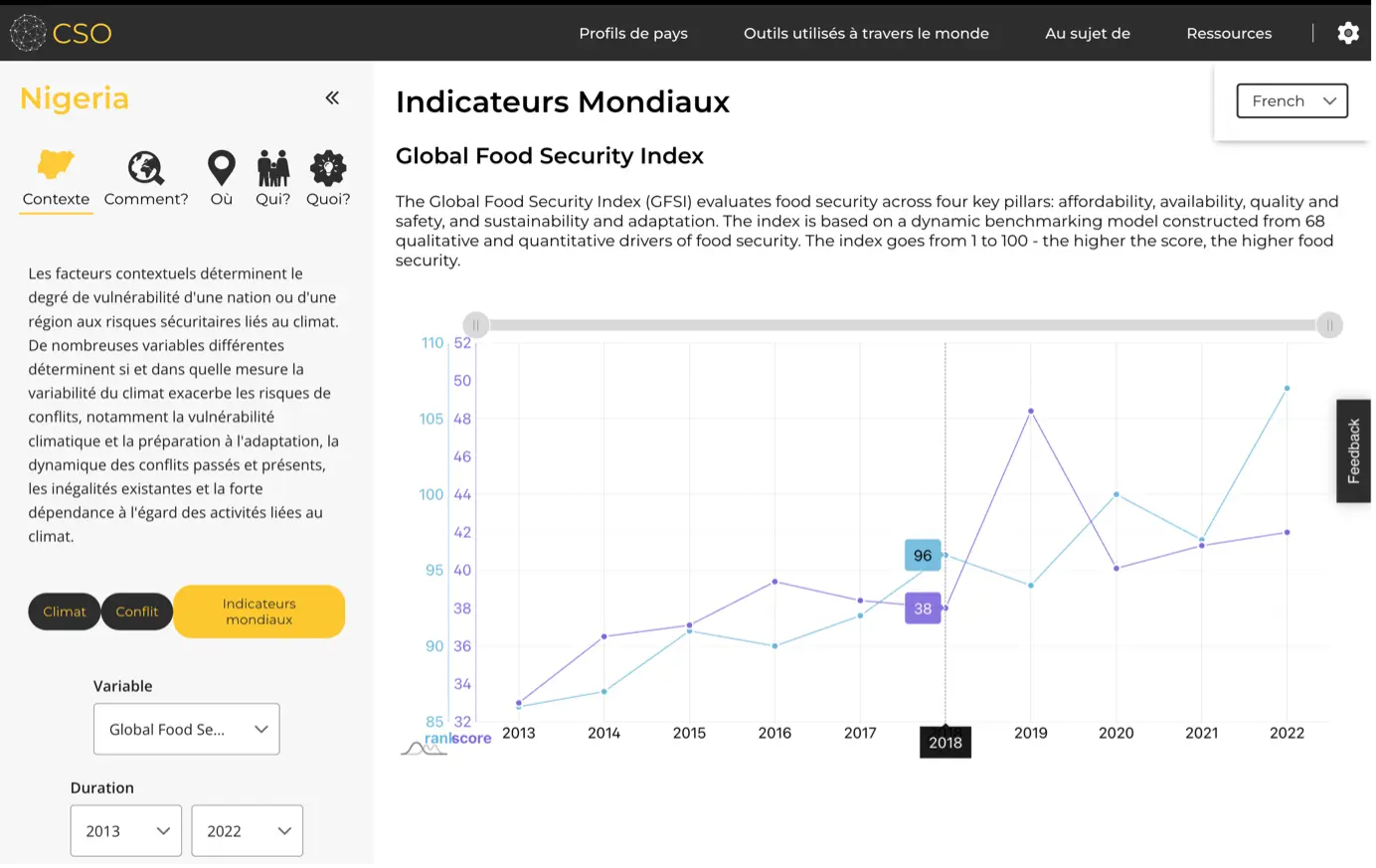The height and width of the screenshot is (868, 1376).
Task: Collapse the Nigeria sidebar panel
Action: point(332,97)
